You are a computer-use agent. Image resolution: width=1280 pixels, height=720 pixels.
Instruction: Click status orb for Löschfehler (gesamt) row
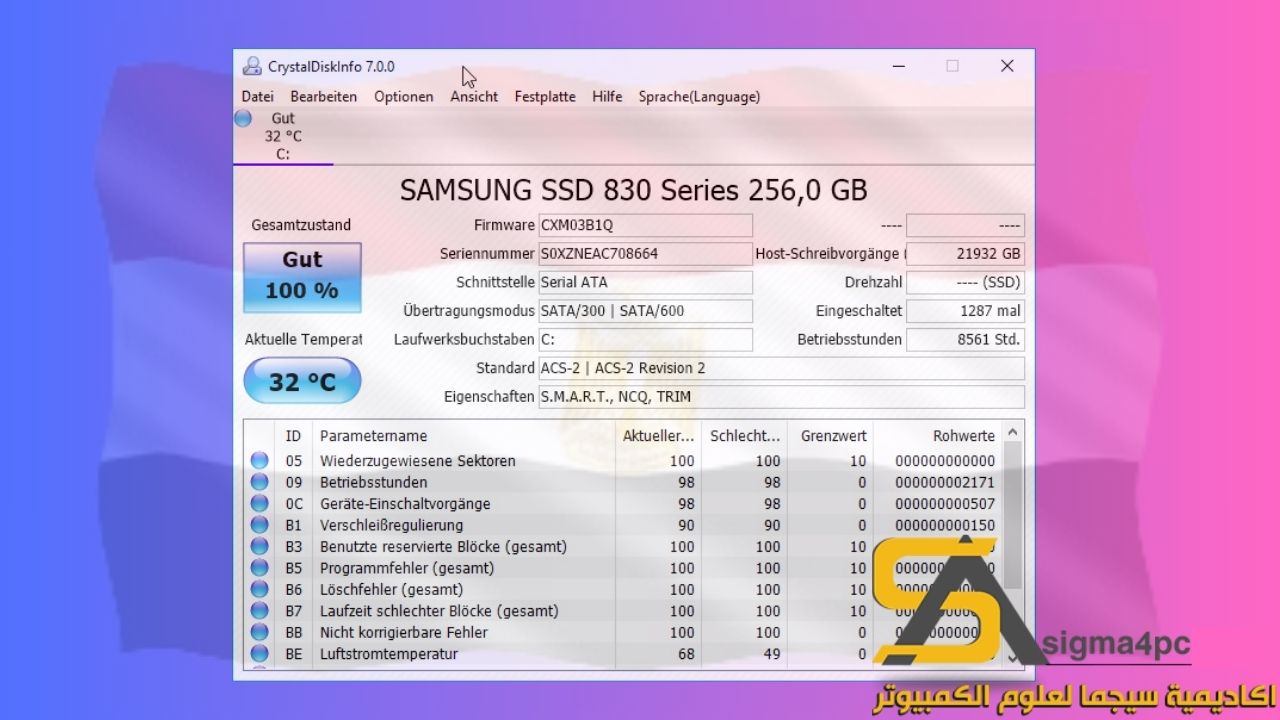[x=260, y=590]
